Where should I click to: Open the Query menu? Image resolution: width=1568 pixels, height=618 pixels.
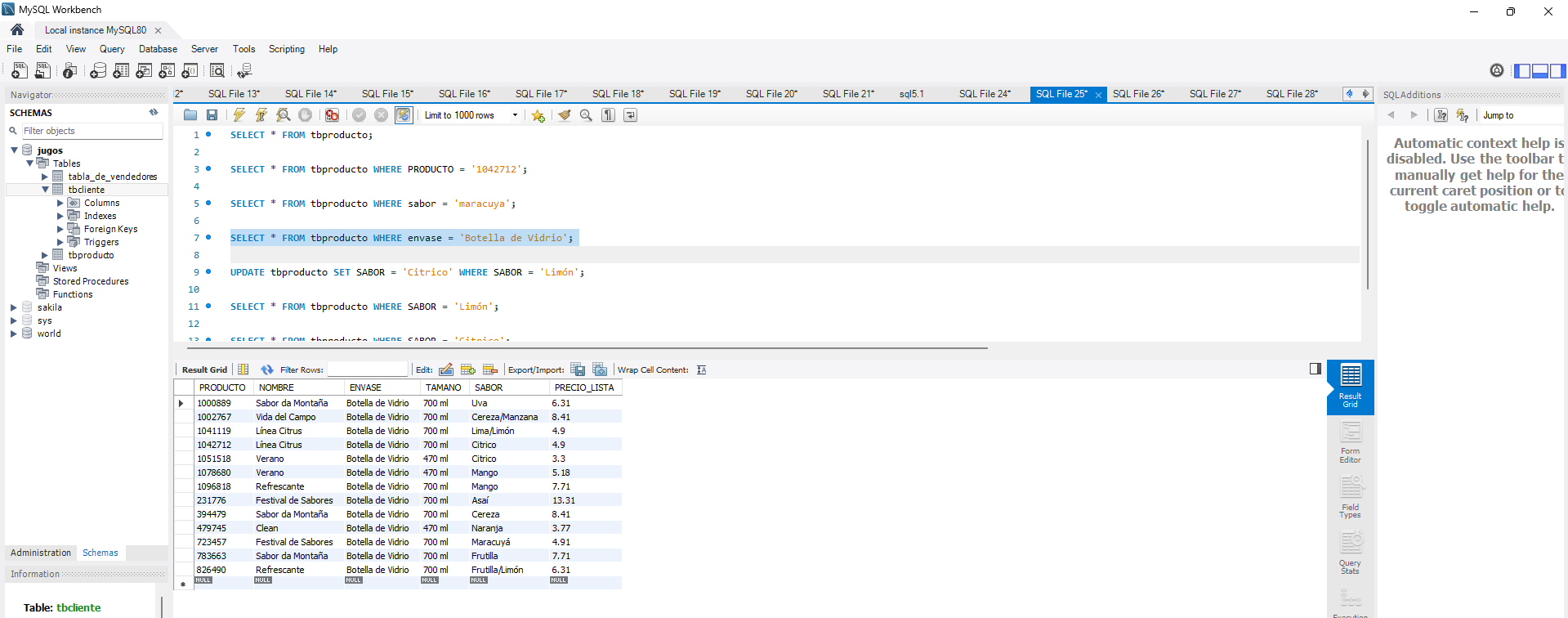pos(112,49)
